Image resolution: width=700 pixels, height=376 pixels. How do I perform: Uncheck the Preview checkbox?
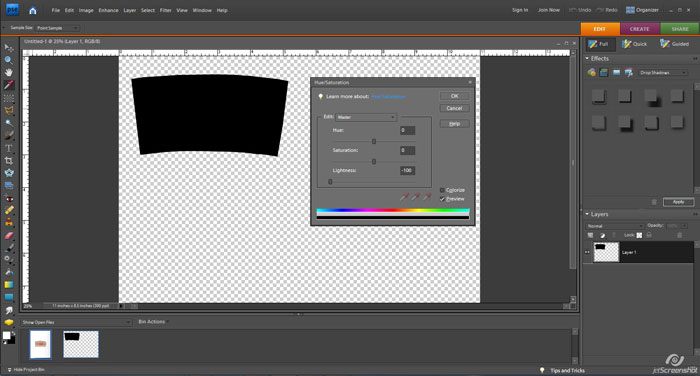point(442,199)
